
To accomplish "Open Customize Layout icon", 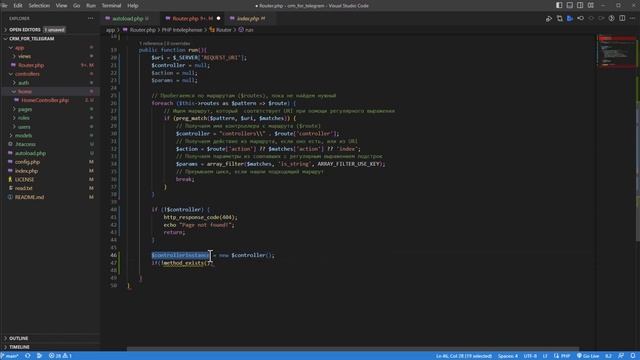I will tap(591, 6).
